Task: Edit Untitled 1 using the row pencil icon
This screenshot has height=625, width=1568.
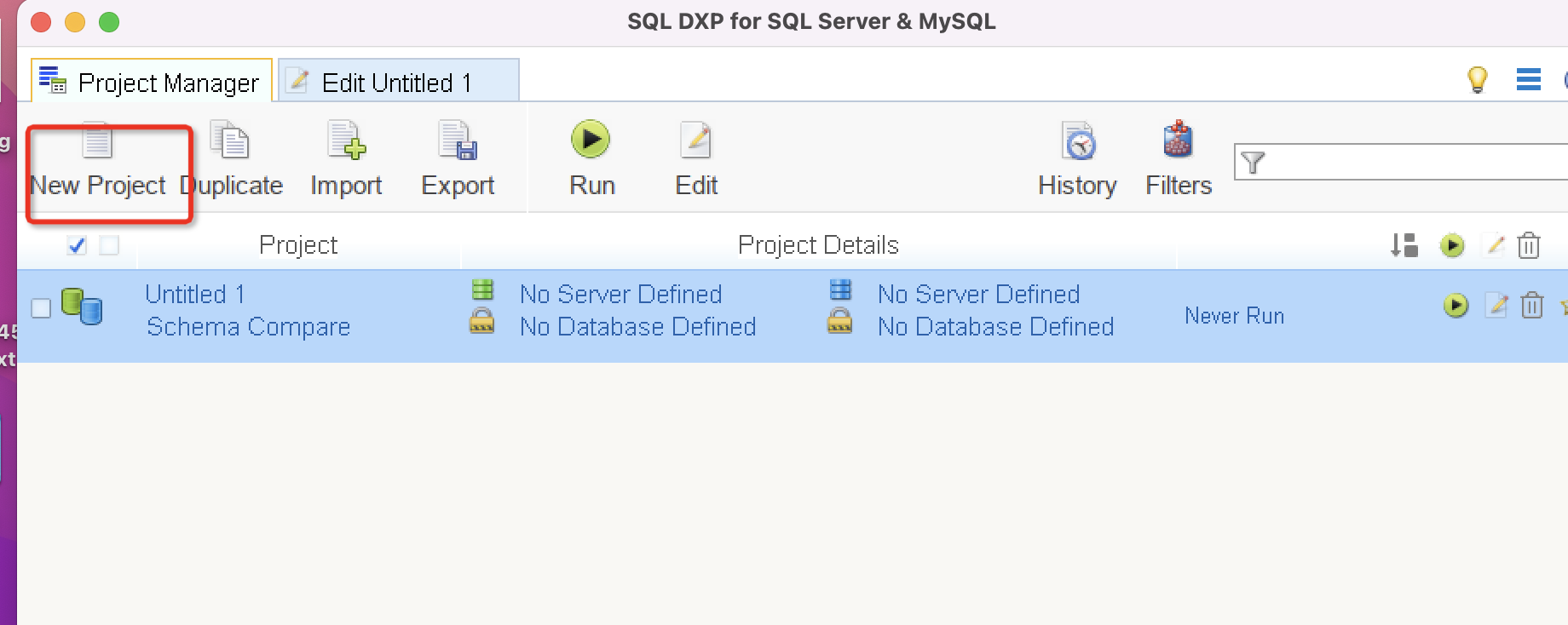Action: 1496,305
